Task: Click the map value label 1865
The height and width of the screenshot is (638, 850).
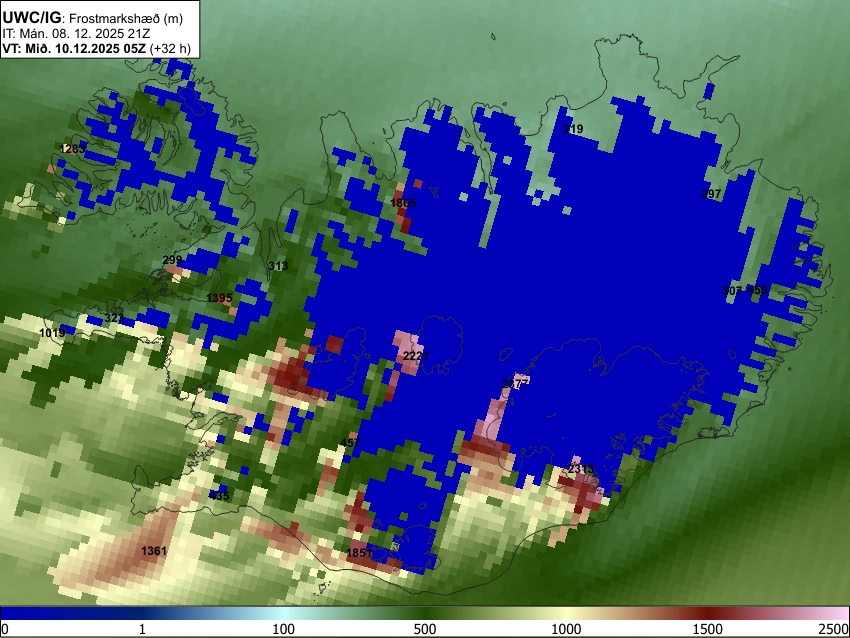Action: (403, 203)
